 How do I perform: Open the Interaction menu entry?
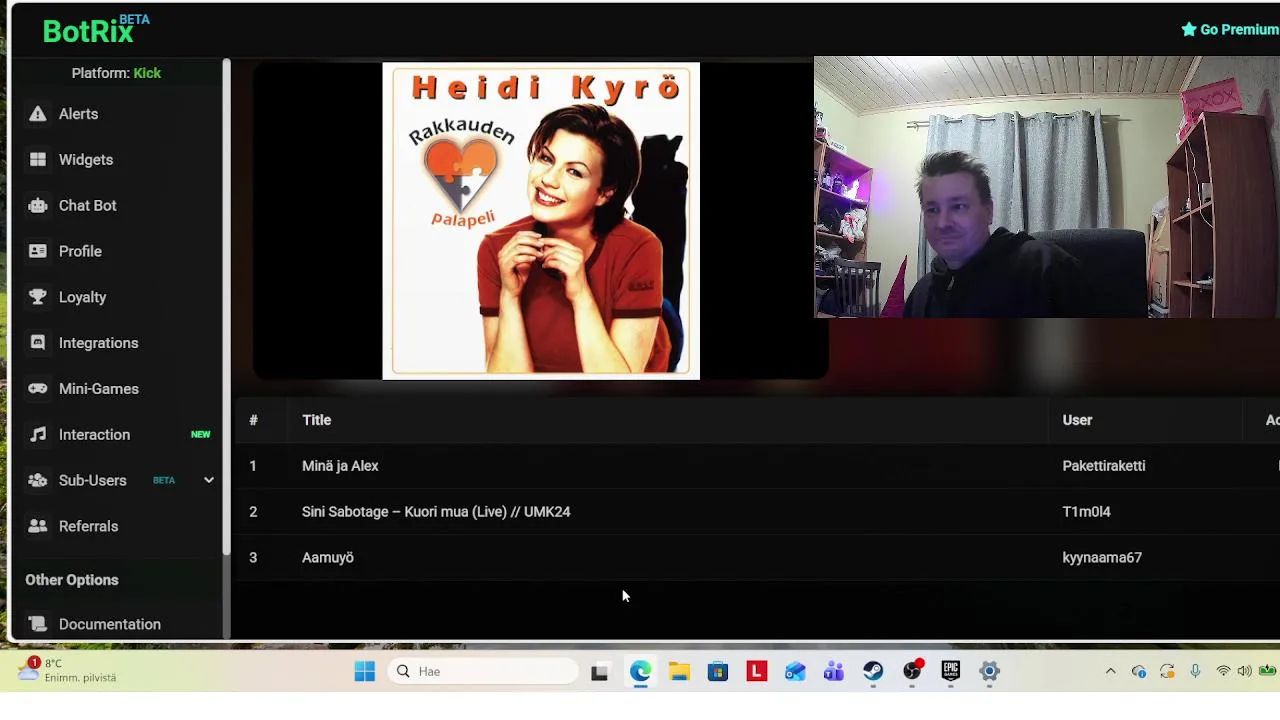click(94, 435)
